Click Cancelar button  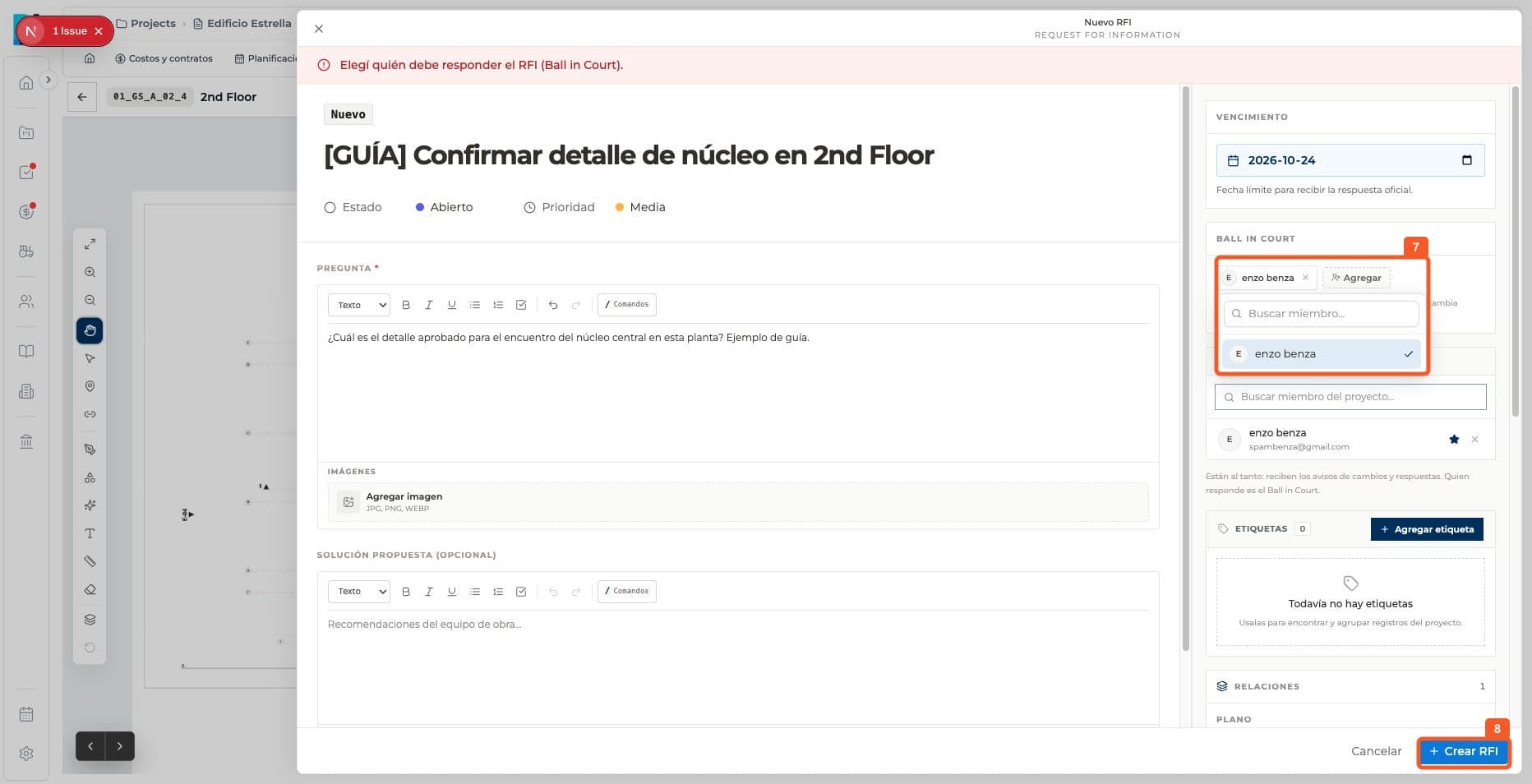point(1376,751)
